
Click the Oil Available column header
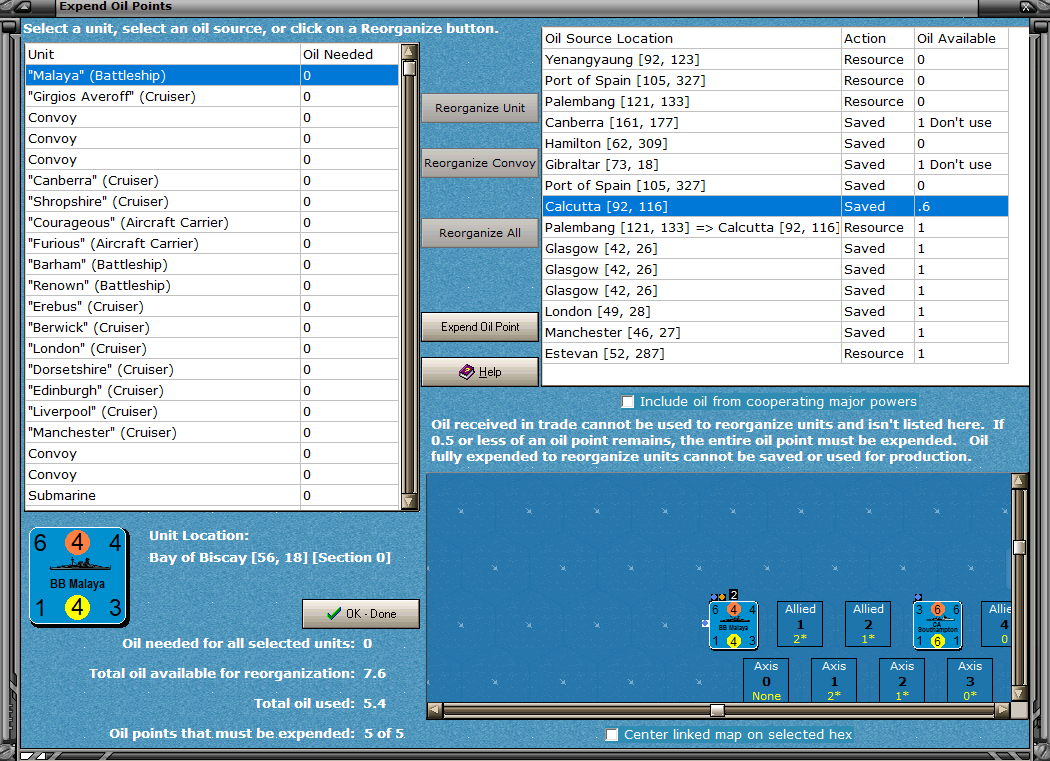coord(961,38)
